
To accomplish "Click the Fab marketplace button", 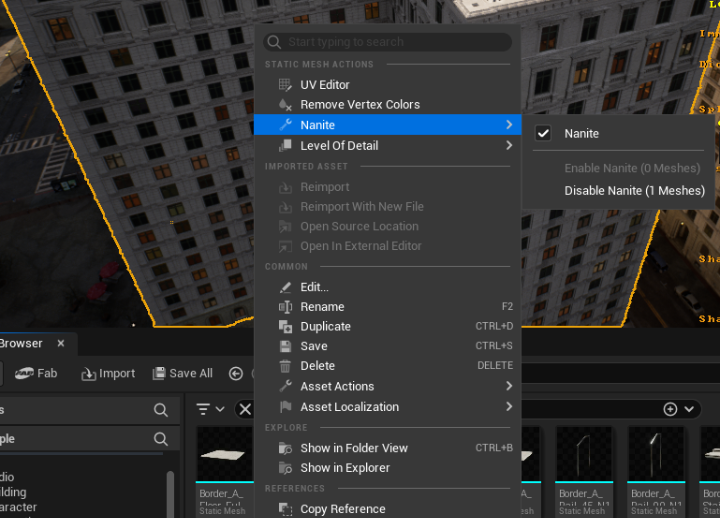I will (x=37, y=373).
